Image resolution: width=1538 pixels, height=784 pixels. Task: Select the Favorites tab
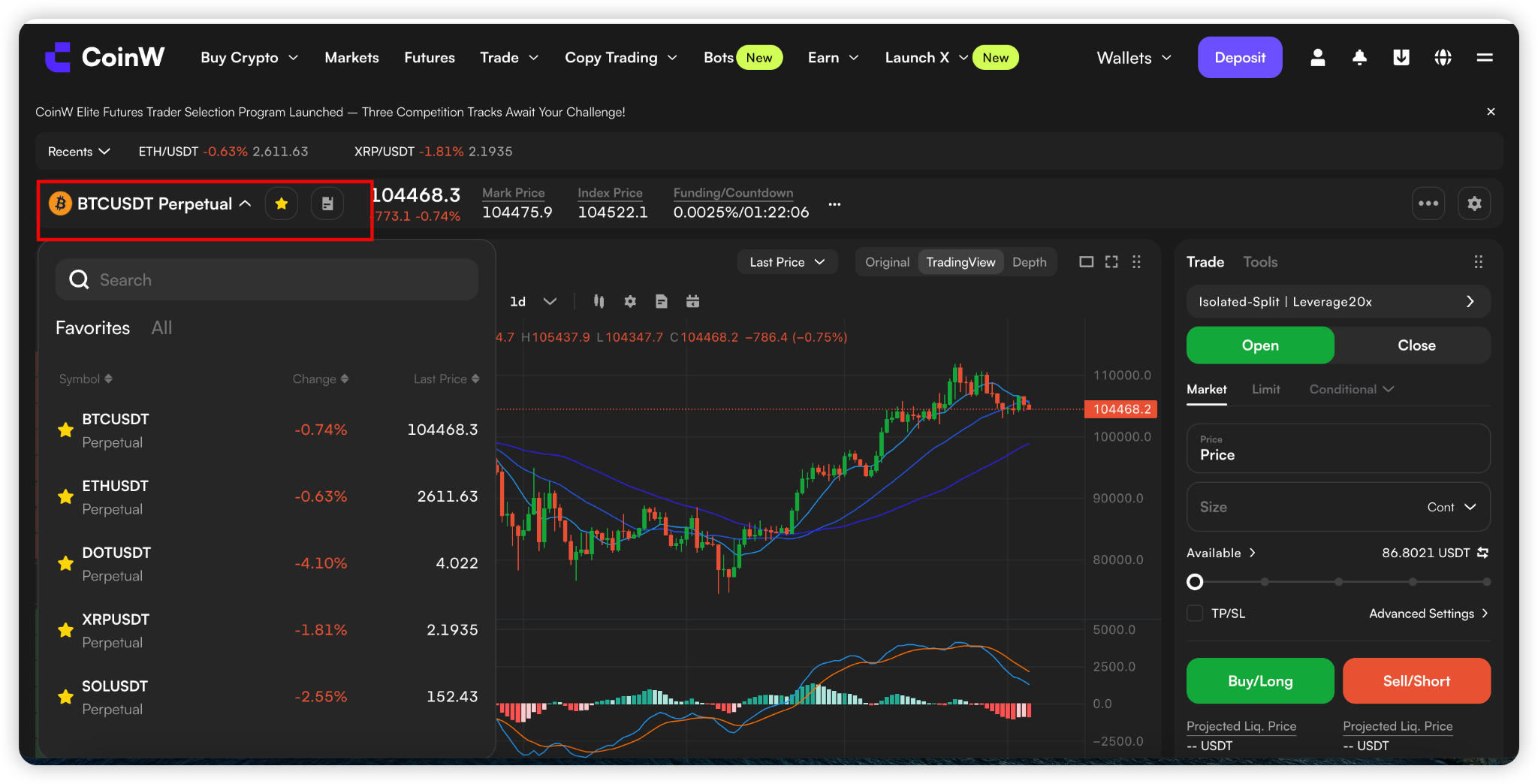[92, 328]
